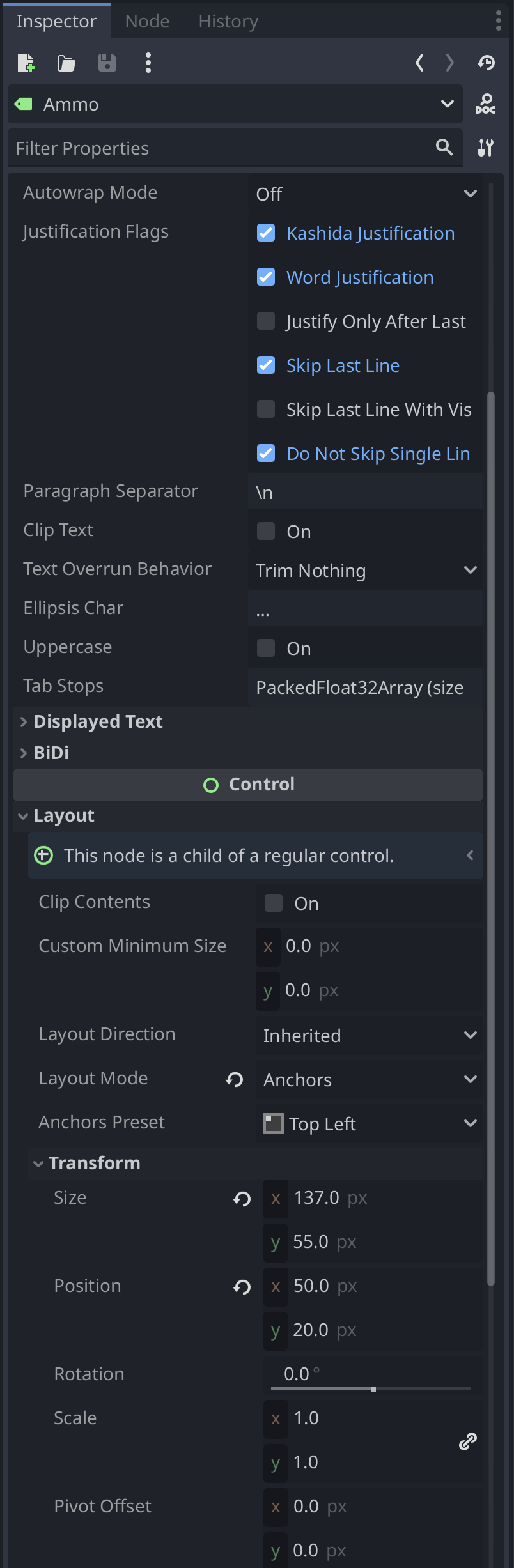Click the load resource folder icon
This screenshot has height=1568, width=514.
(x=66, y=63)
